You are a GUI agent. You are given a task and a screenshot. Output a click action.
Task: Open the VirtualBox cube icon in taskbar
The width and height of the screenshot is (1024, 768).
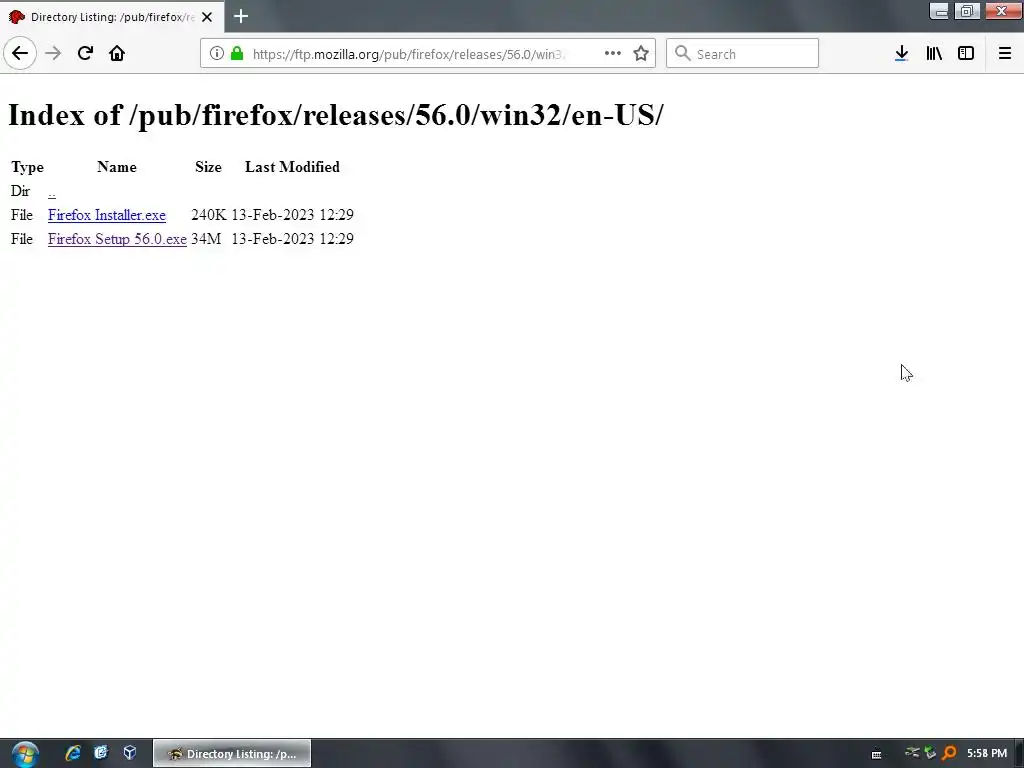[130, 753]
